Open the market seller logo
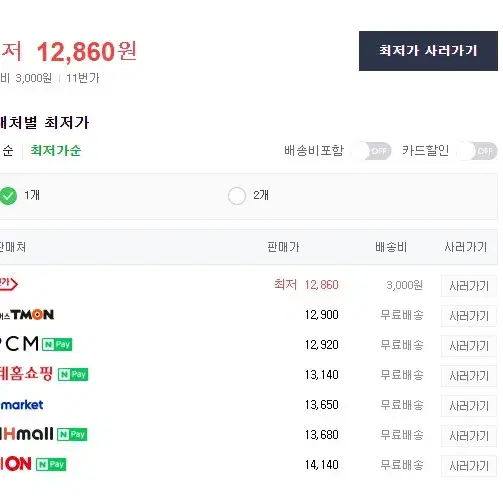 22,405
